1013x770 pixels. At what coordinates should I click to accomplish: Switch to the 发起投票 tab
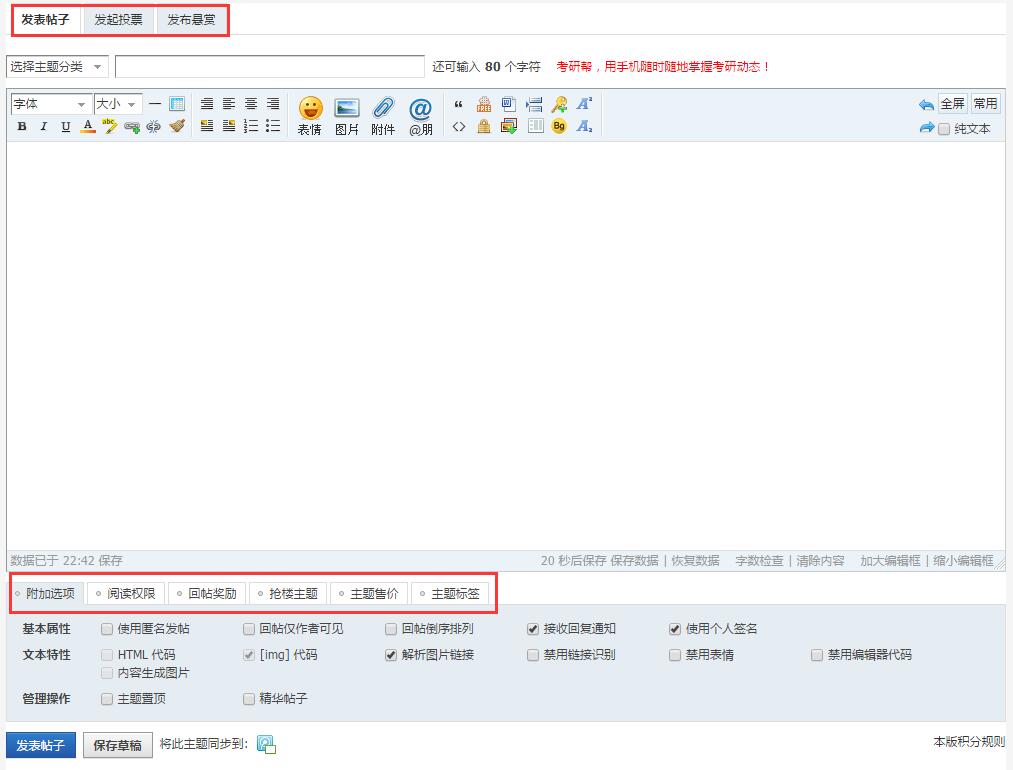pos(118,20)
